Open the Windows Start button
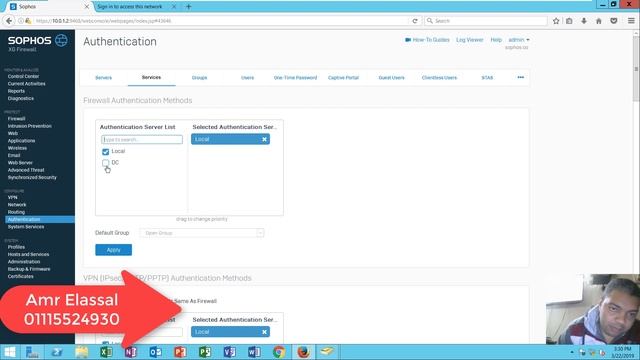 (x=10, y=352)
